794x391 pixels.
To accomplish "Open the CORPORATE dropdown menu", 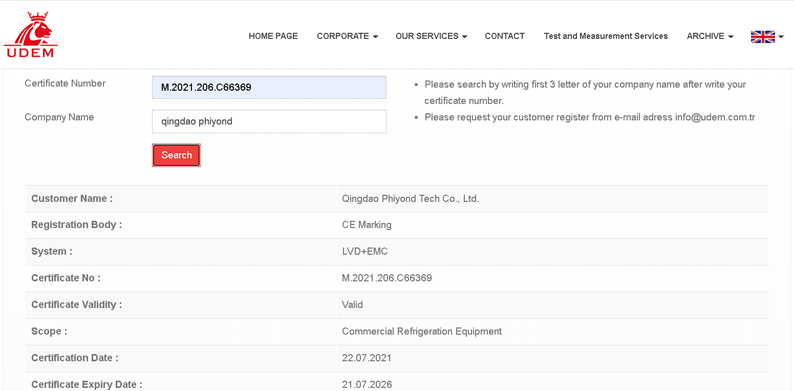I will coord(347,36).
